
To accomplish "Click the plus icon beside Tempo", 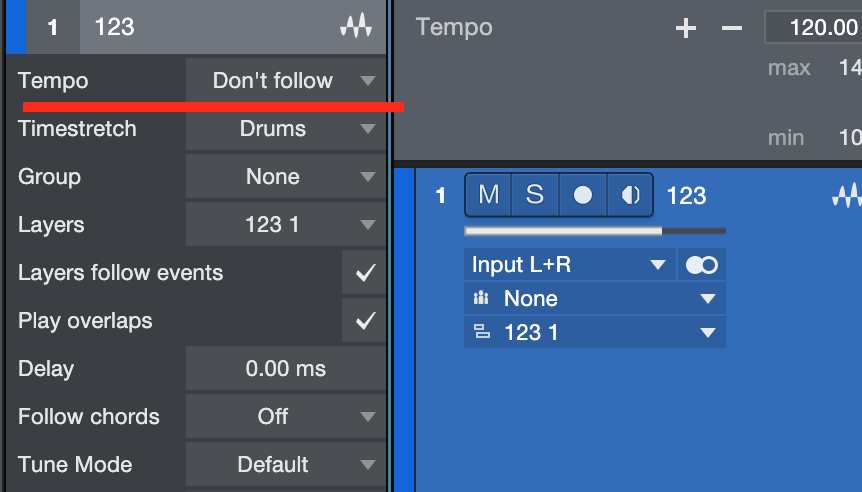I will (x=686, y=28).
